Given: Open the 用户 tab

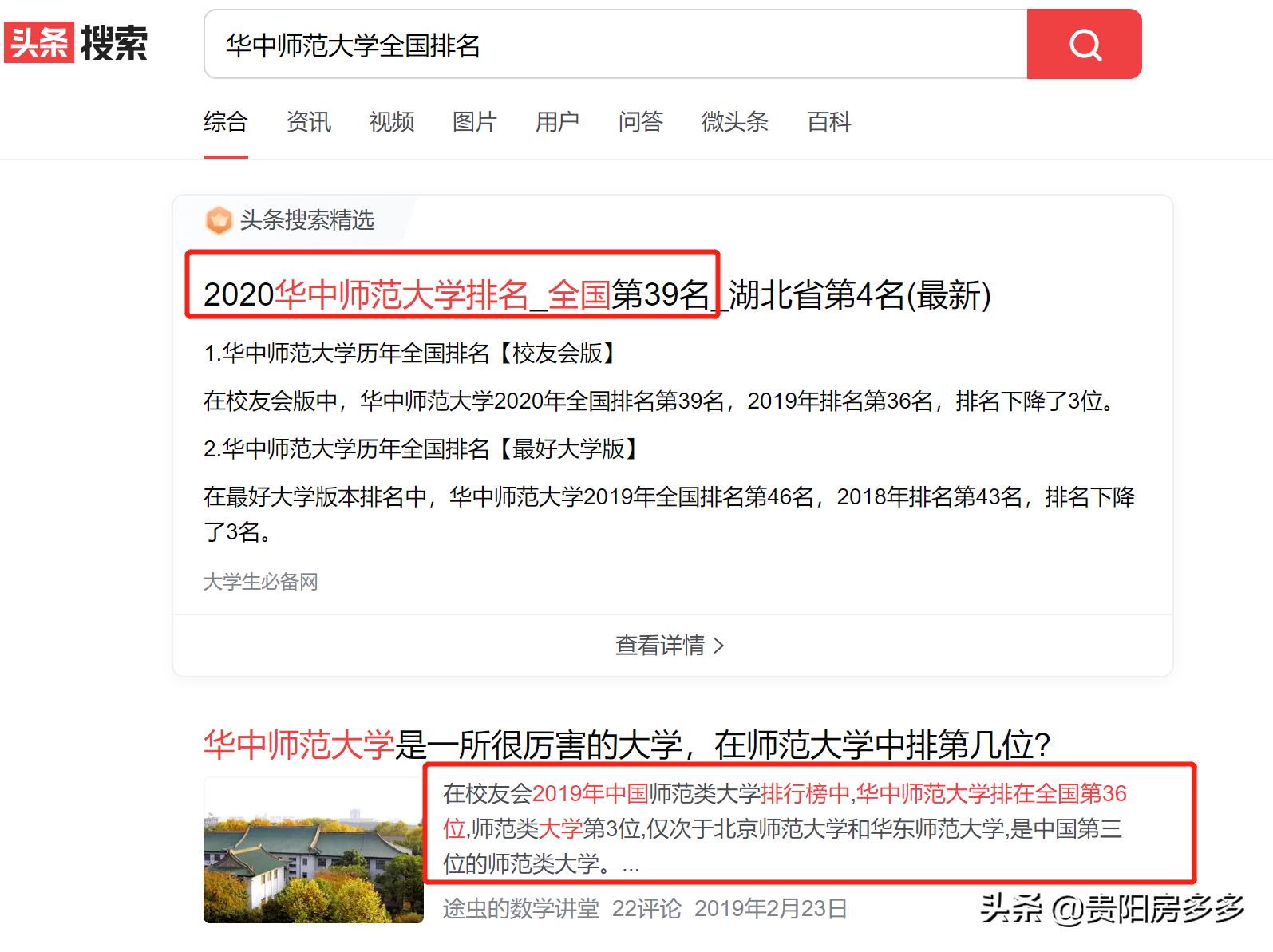Looking at the screenshot, I should pos(558,122).
